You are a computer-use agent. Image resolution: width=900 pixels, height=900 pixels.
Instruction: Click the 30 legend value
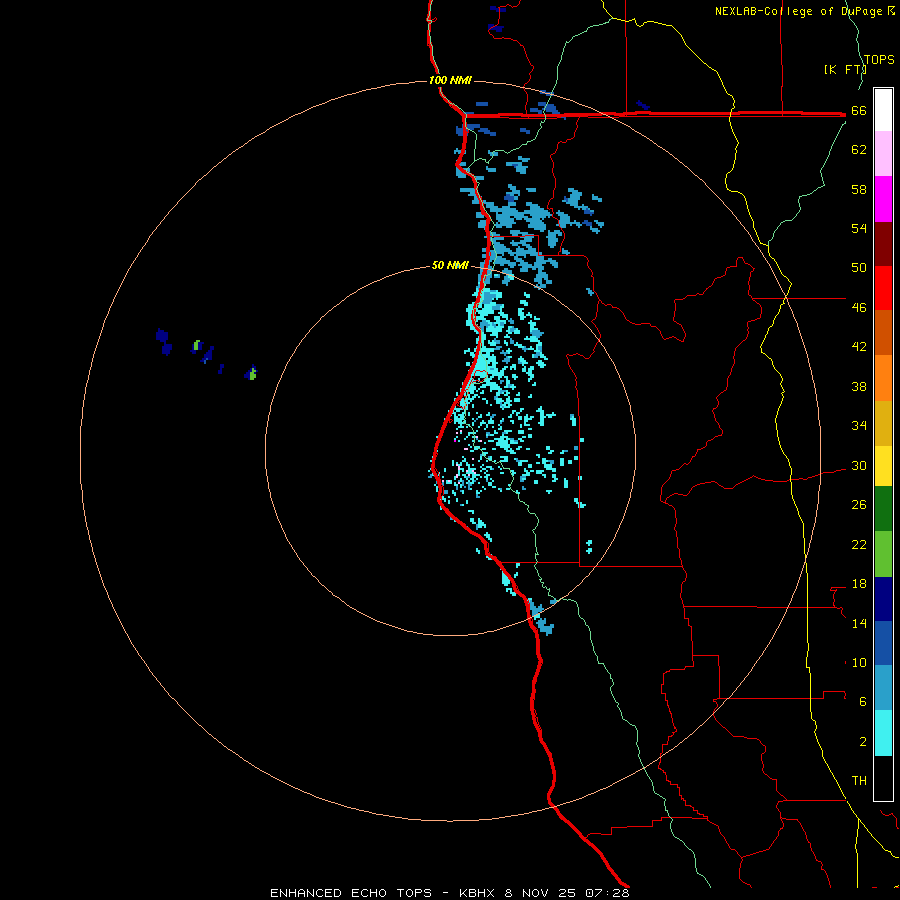pos(859,465)
